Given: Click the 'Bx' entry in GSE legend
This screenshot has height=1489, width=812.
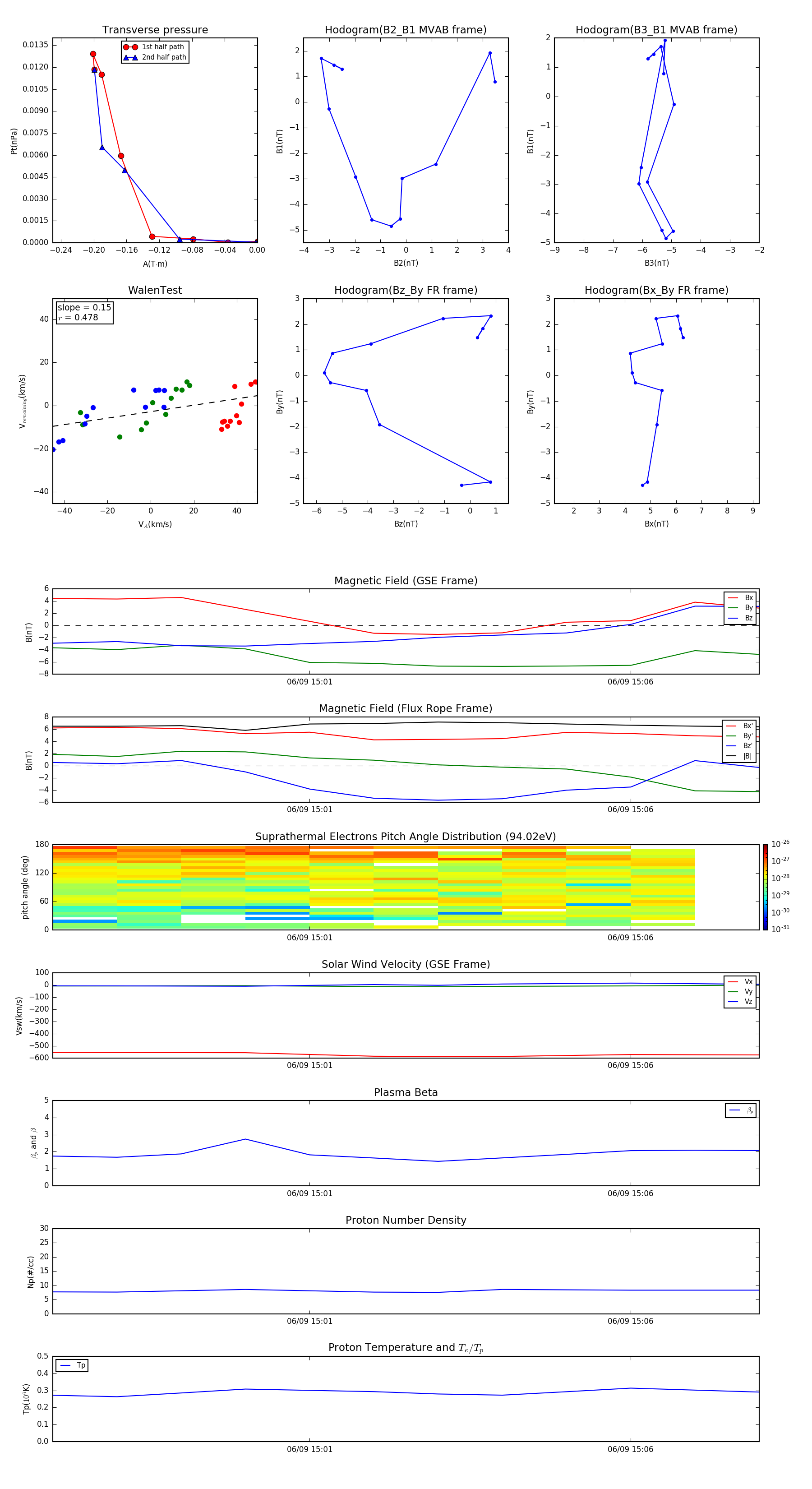Looking at the screenshot, I should coord(740,598).
